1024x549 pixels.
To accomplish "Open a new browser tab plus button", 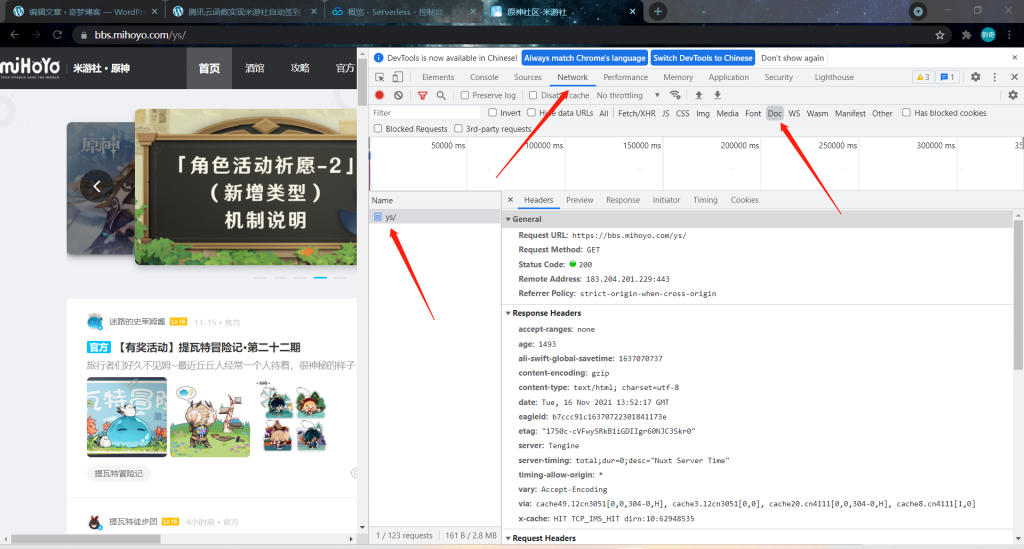I will click(658, 11).
